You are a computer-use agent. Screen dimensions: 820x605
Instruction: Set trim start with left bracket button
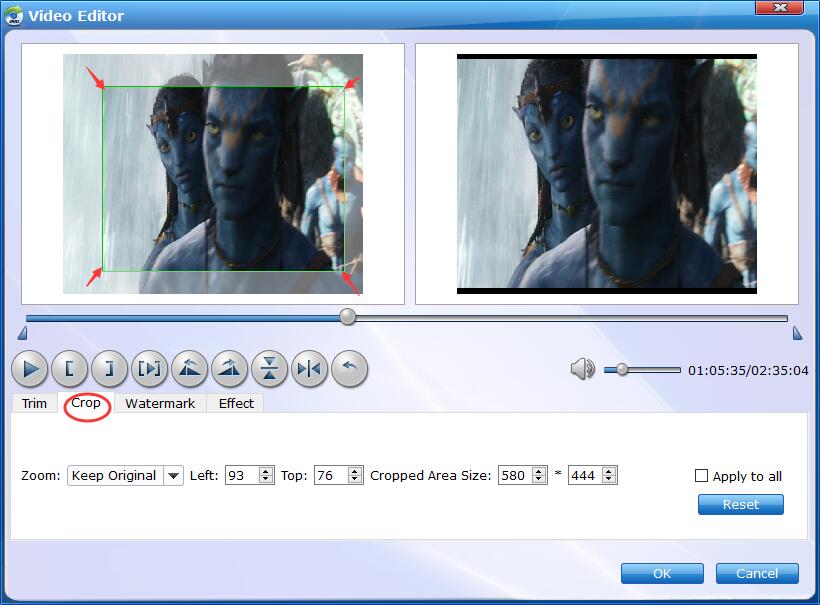tap(70, 369)
